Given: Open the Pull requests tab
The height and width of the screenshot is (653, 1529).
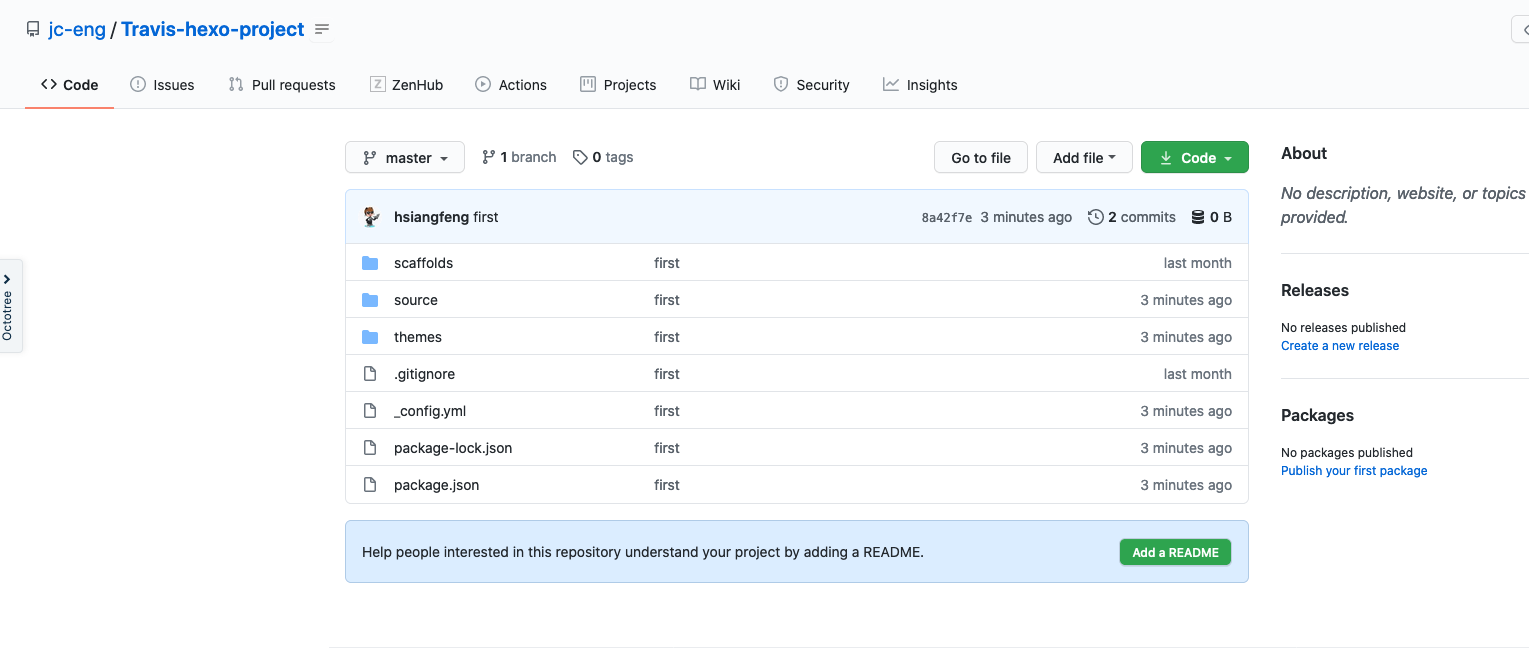Looking at the screenshot, I should click(x=282, y=85).
